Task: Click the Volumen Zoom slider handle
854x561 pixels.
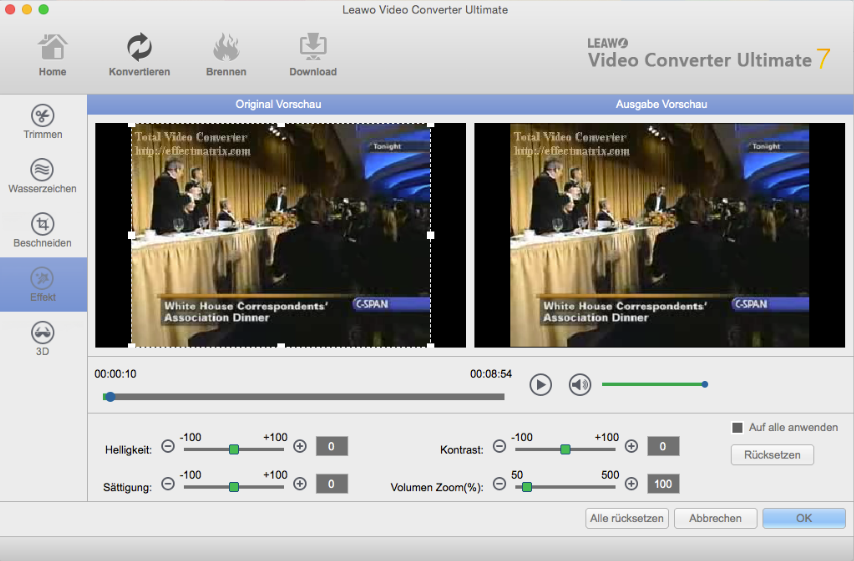Action: point(527,487)
